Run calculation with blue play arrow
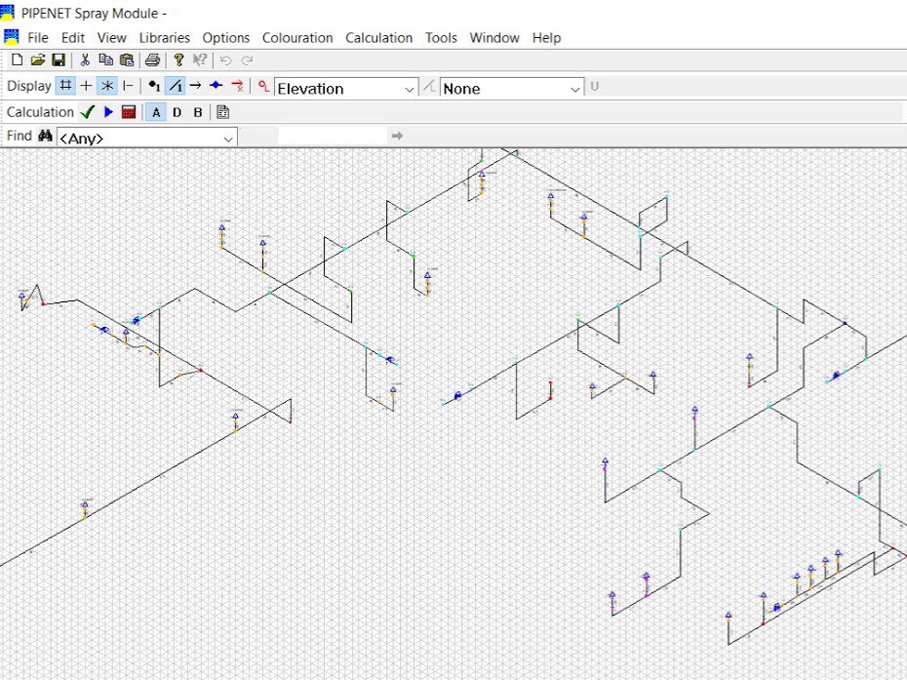The width and height of the screenshot is (907, 680). [x=108, y=113]
